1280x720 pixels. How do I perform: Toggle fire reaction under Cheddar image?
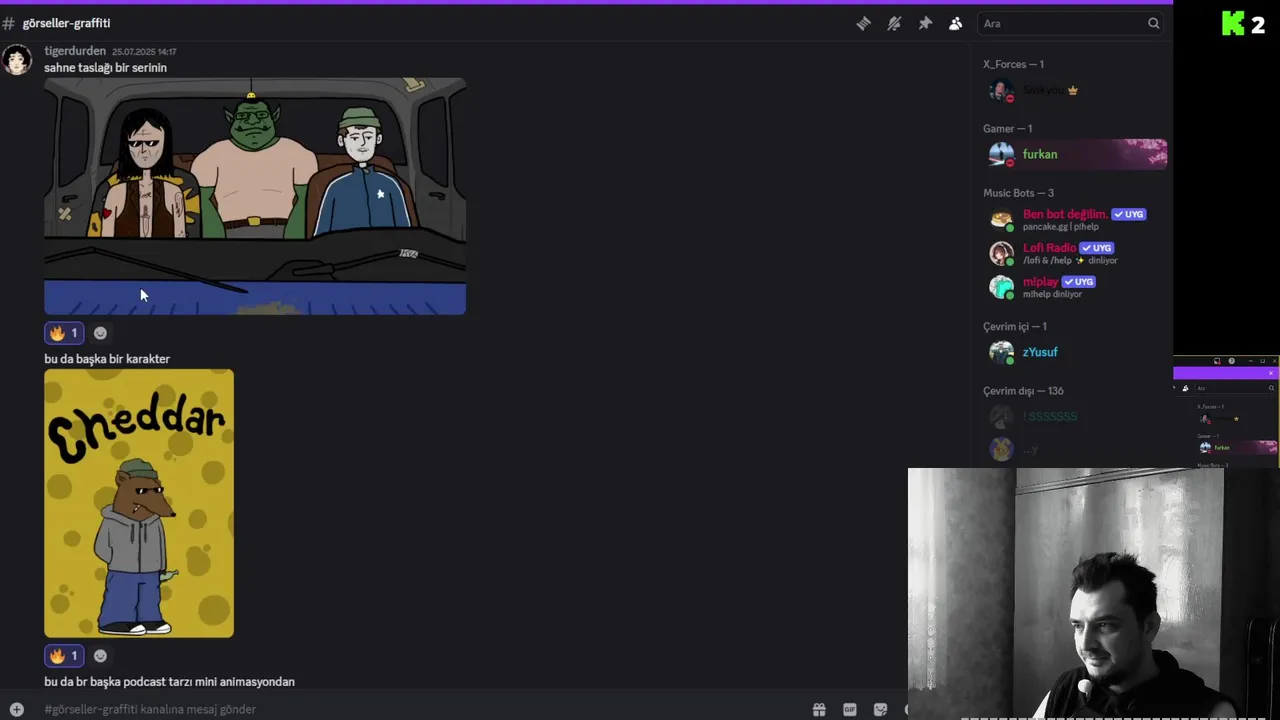click(x=64, y=656)
